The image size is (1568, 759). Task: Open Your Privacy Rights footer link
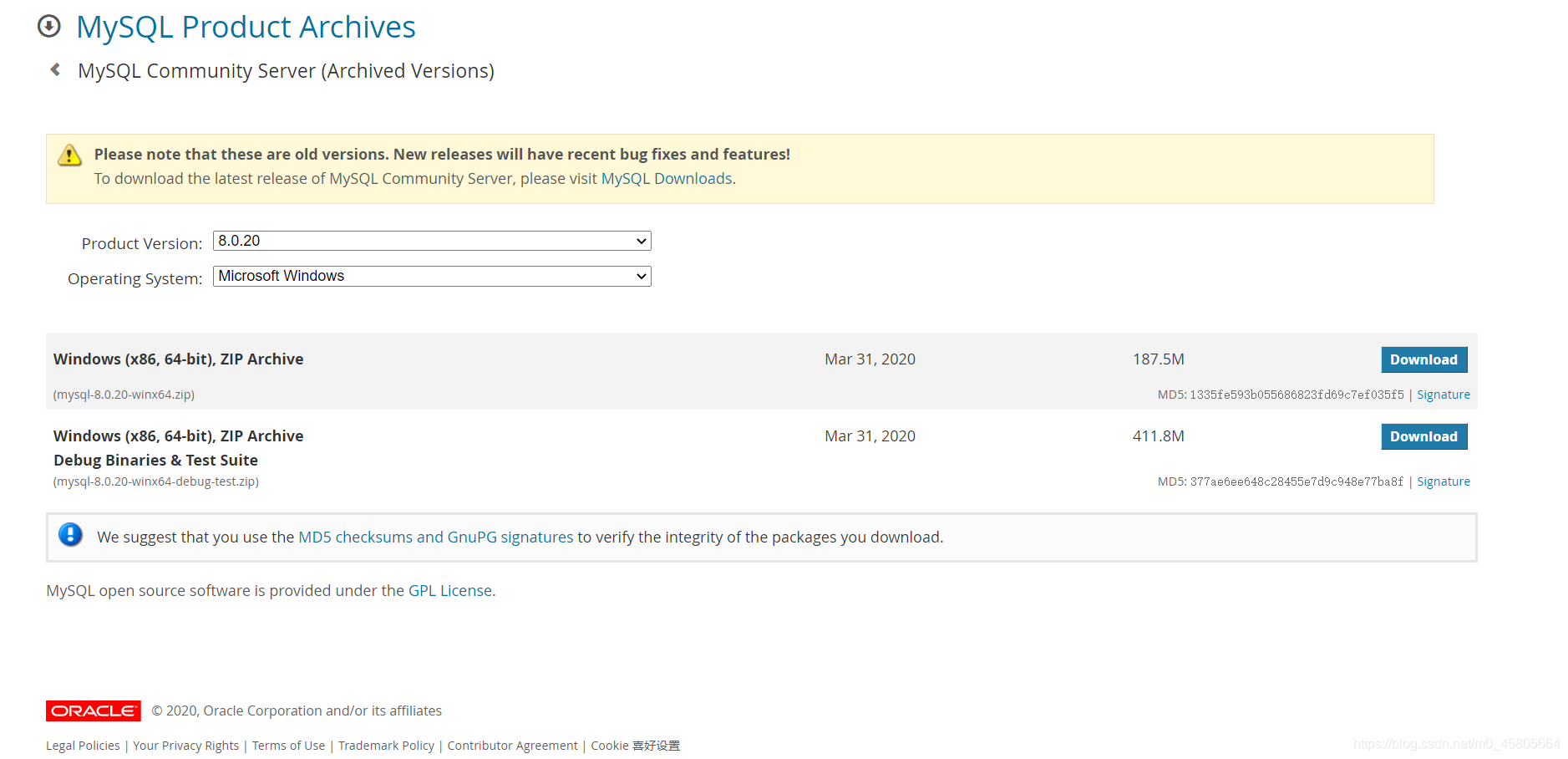tap(185, 746)
